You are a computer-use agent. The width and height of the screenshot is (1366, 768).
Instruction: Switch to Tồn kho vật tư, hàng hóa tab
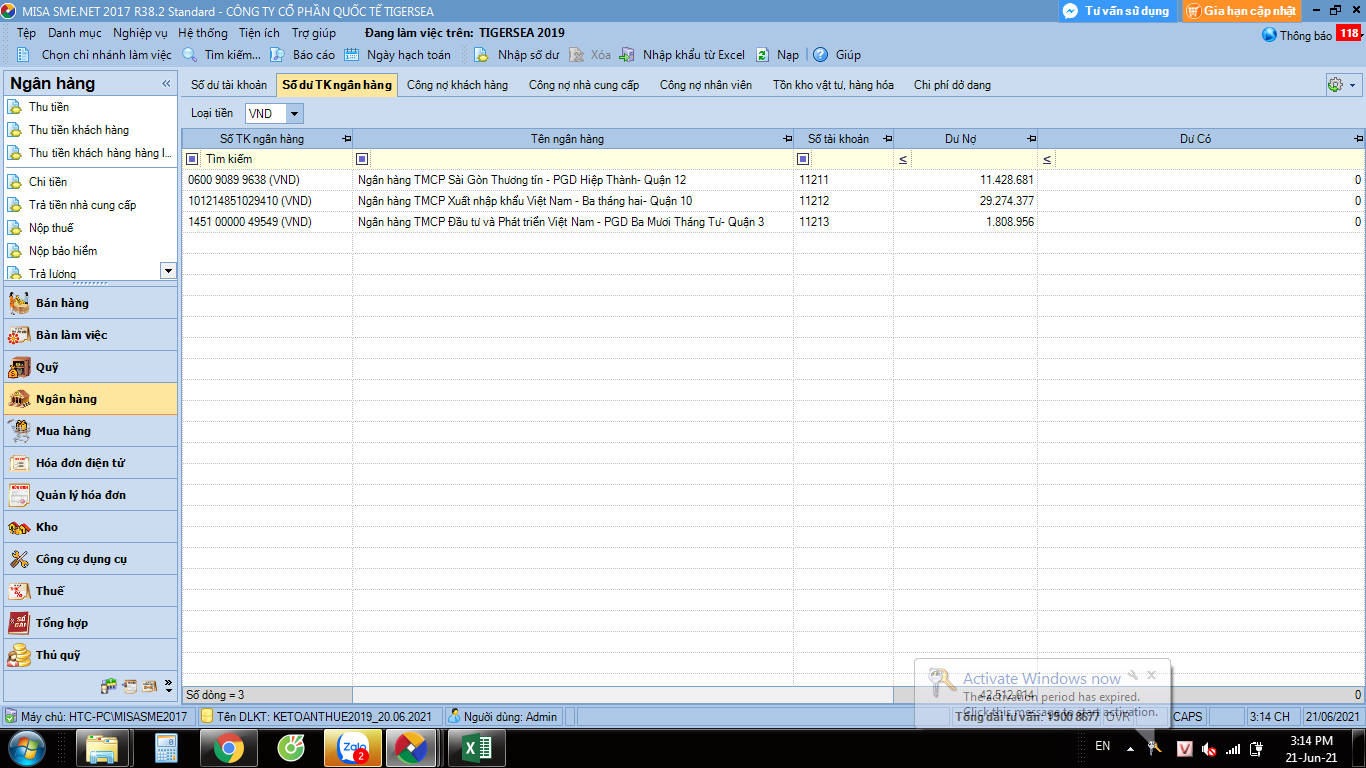(x=833, y=85)
